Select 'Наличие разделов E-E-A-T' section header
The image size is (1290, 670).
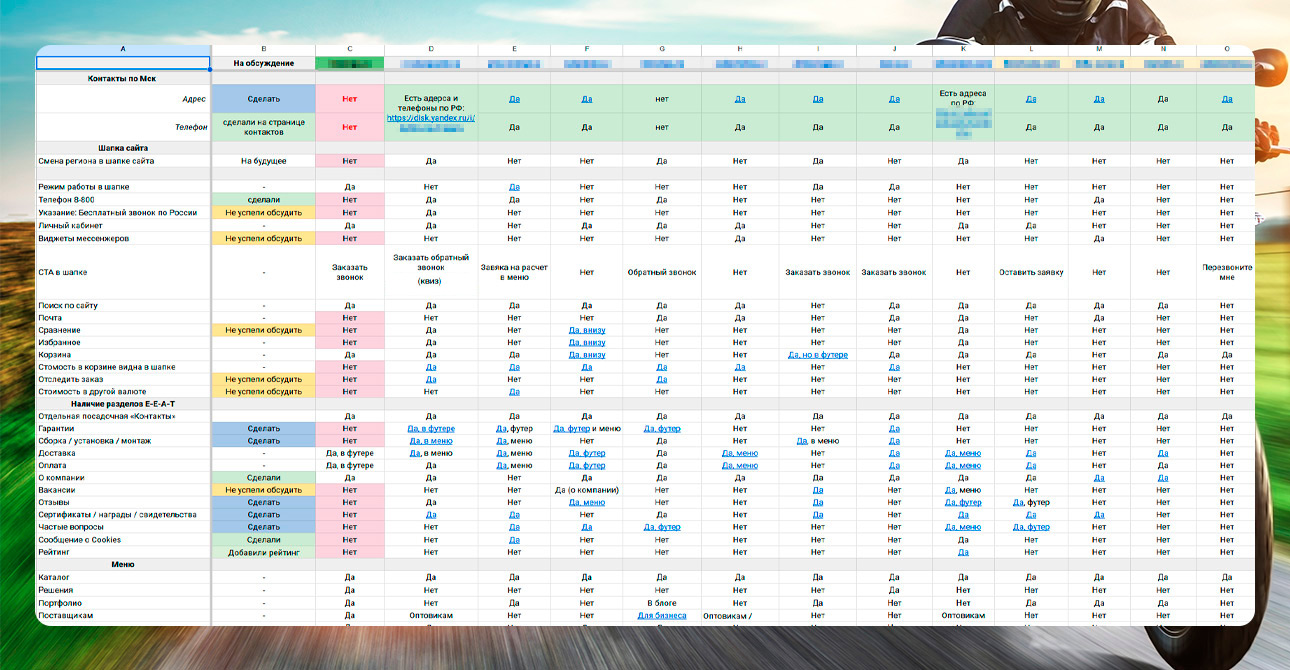pos(123,403)
